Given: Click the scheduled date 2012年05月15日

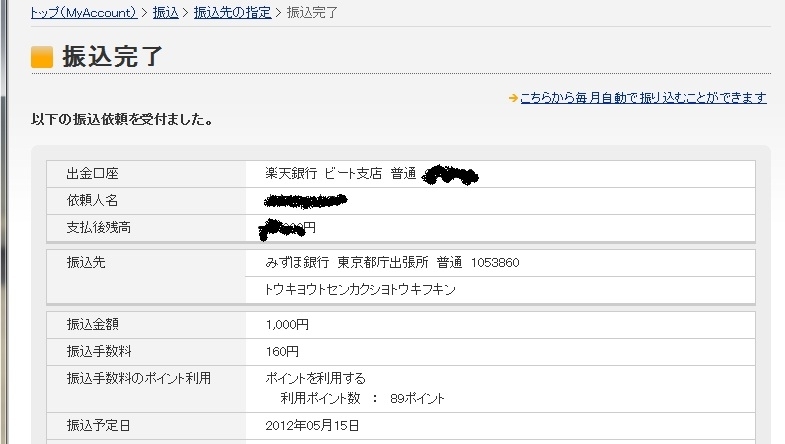Looking at the screenshot, I should (312, 426).
